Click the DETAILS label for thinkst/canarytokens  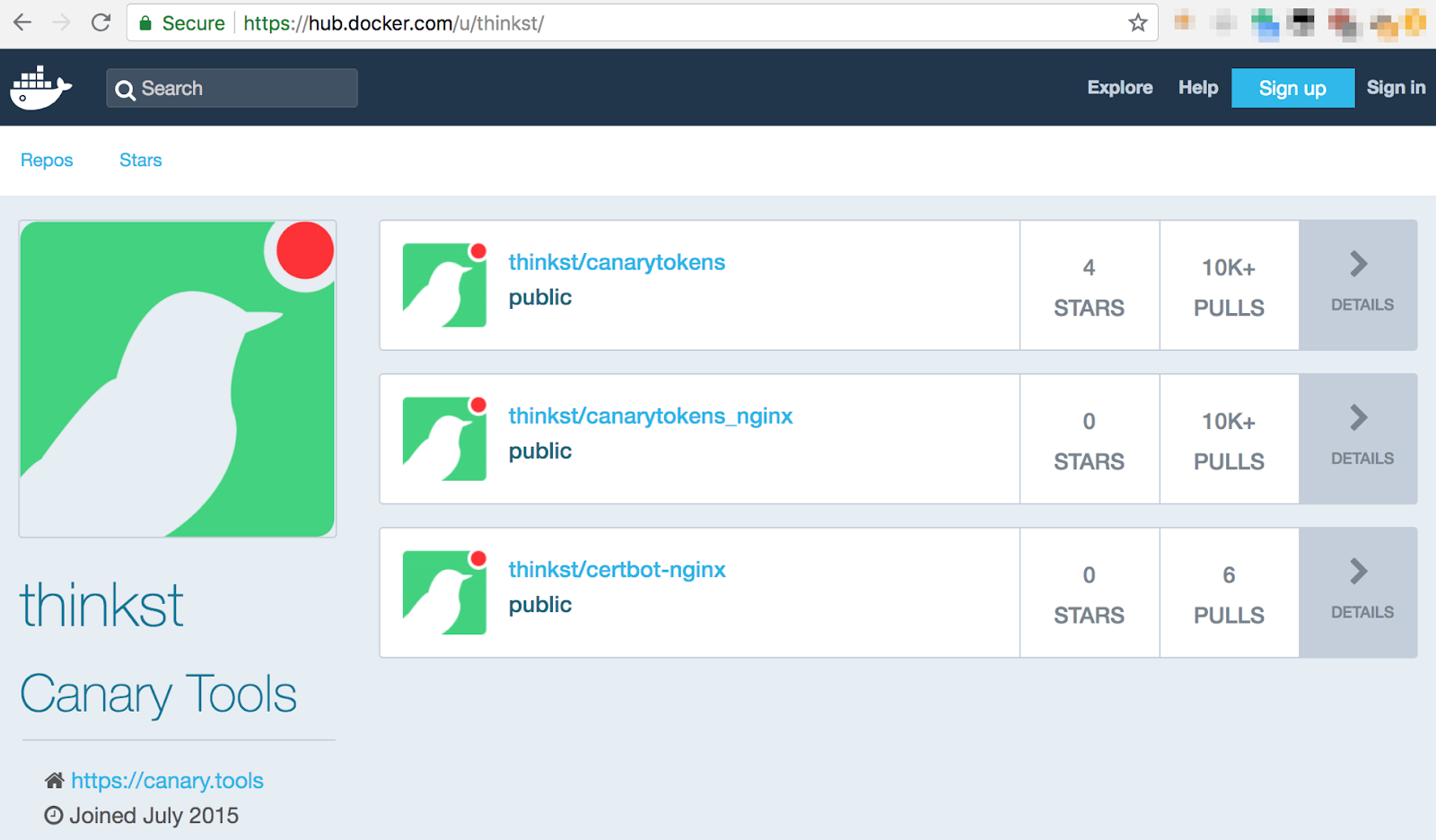[x=1362, y=305]
